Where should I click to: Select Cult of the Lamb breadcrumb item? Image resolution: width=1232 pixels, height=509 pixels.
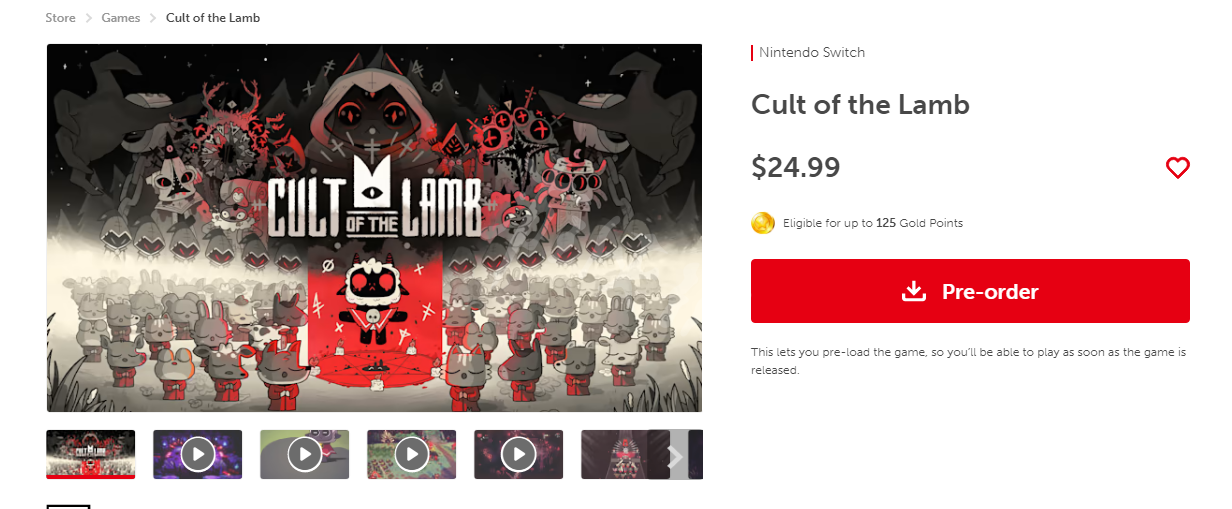coord(213,18)
